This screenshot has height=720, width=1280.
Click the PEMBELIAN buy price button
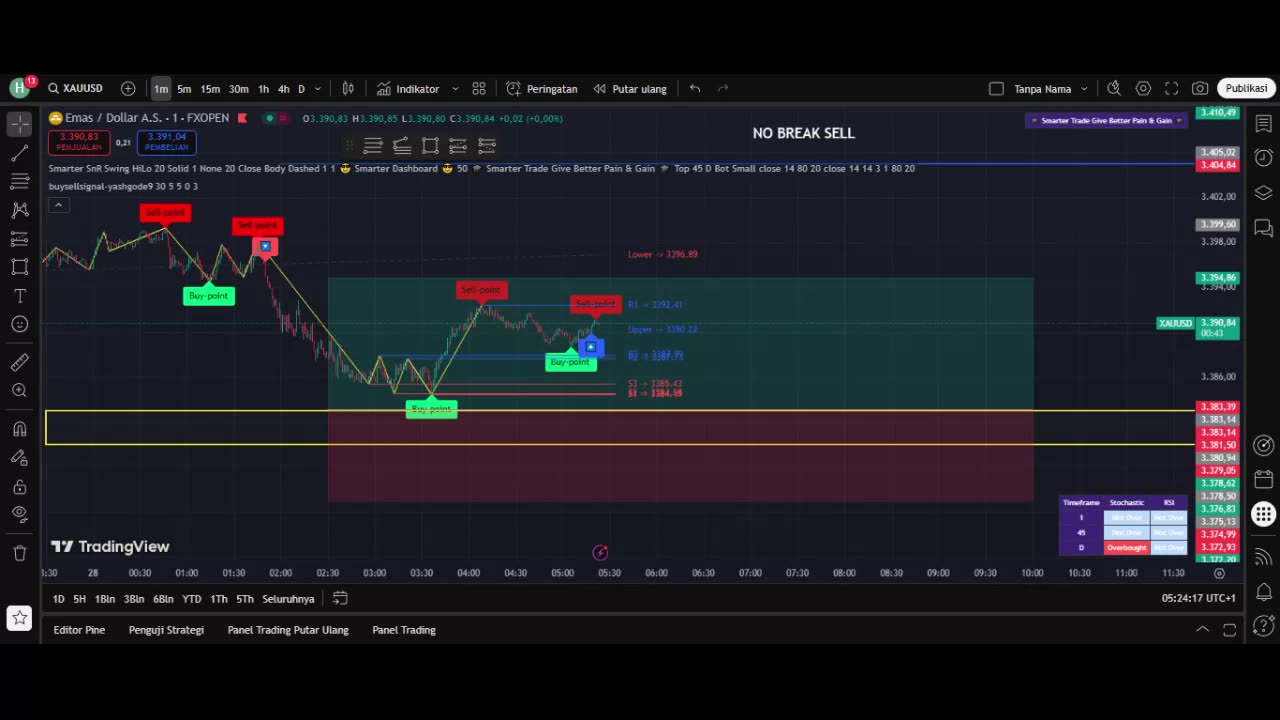[166, 142]
